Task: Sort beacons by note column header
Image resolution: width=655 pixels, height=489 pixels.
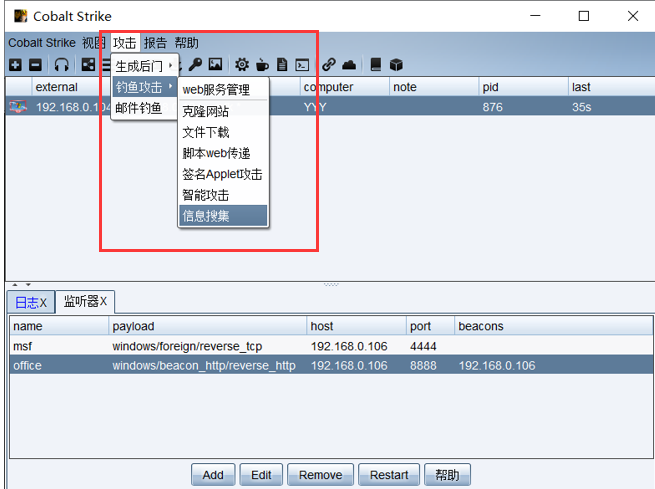Action: click(x=434, y=87)
